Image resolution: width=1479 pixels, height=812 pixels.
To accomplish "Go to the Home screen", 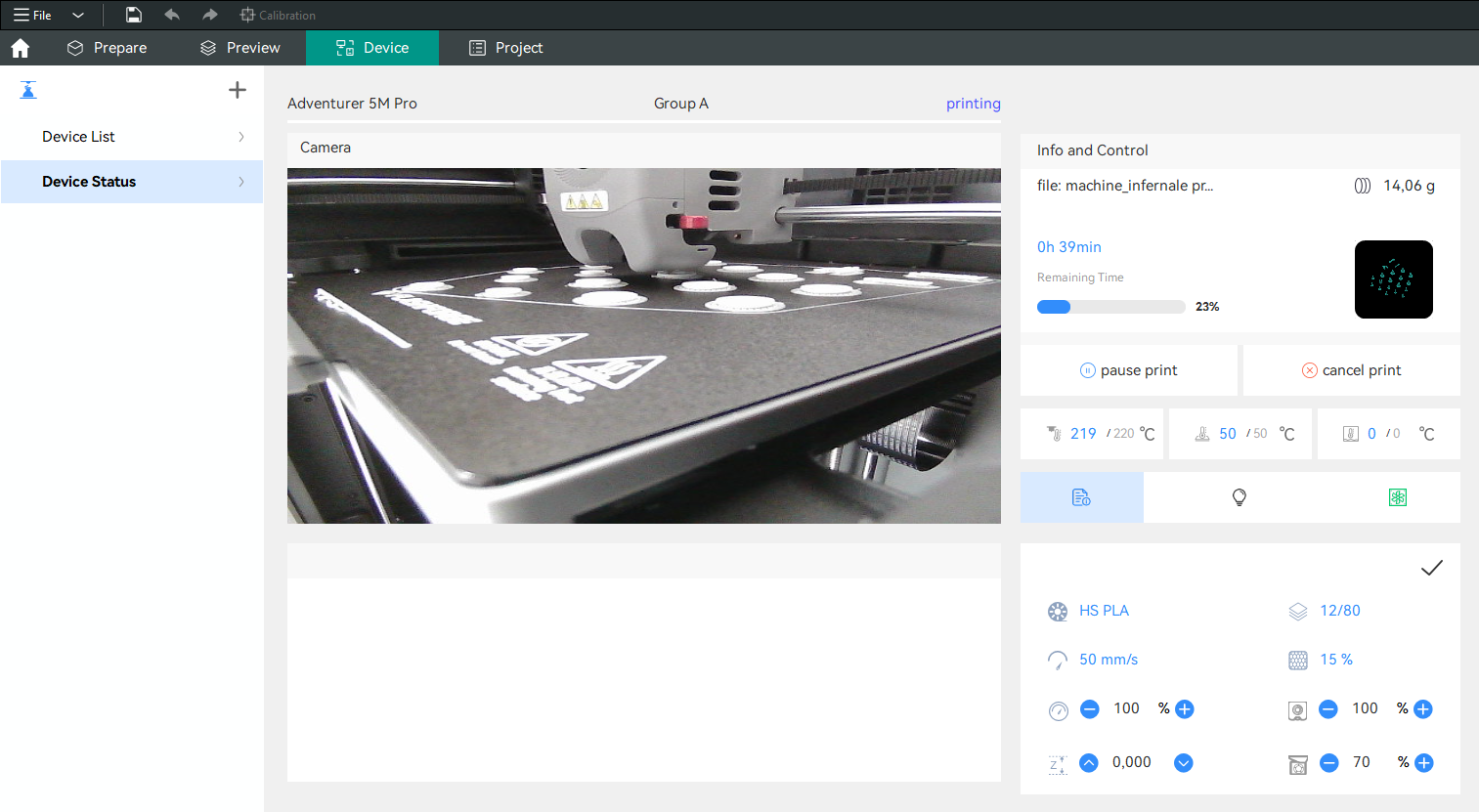I will coord(21,48).
